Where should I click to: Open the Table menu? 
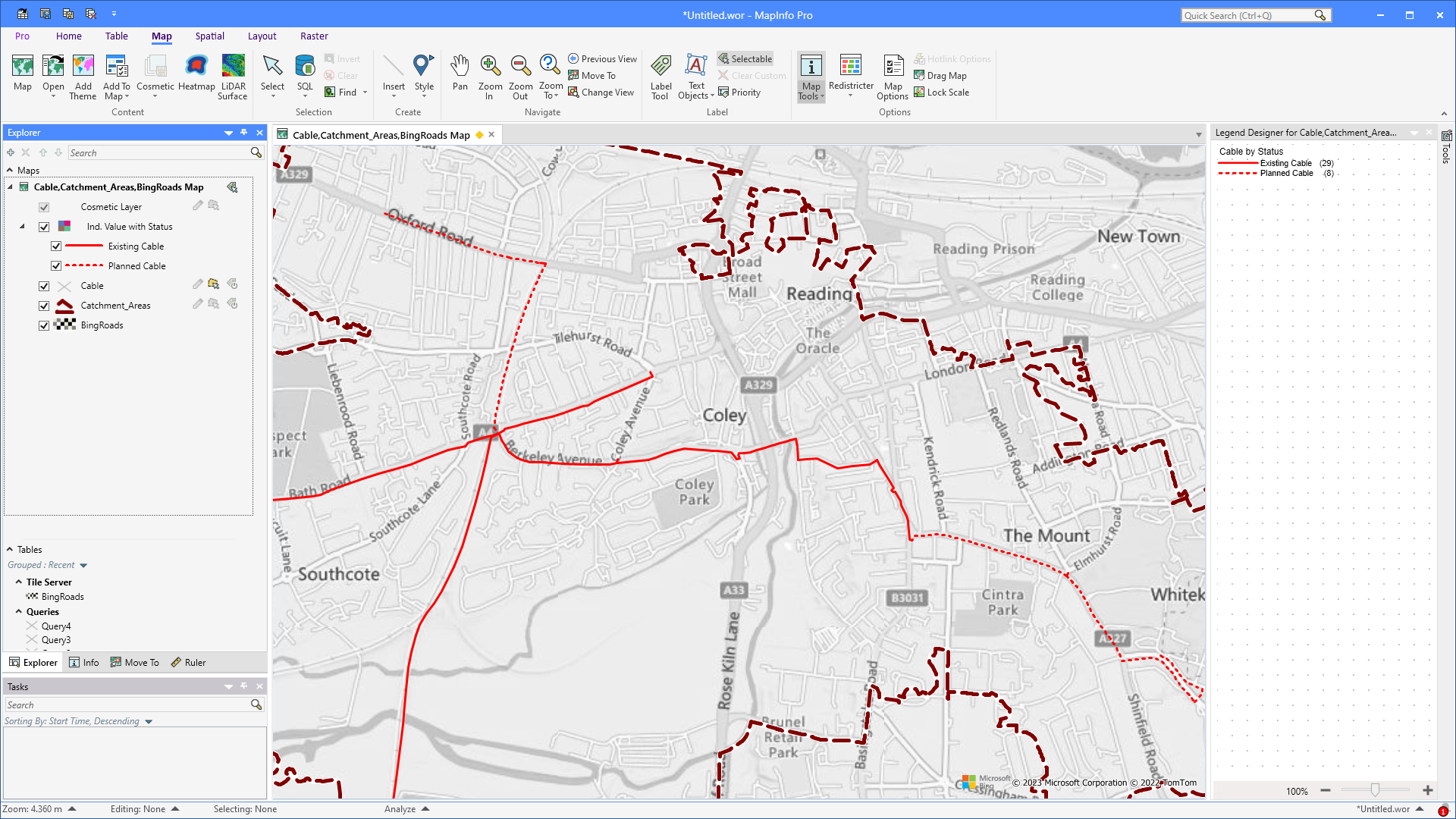pyautogui.click(x=116, y=36)
